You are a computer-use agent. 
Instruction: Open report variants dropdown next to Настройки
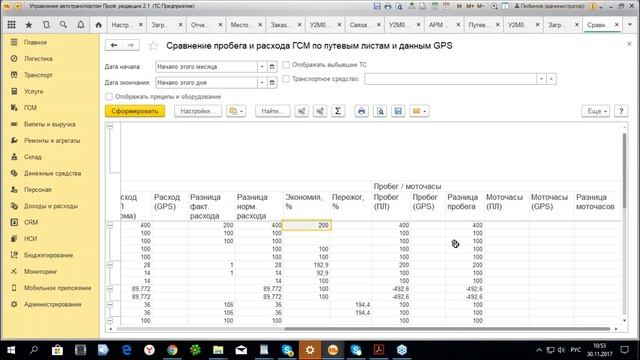pos(236,111)
